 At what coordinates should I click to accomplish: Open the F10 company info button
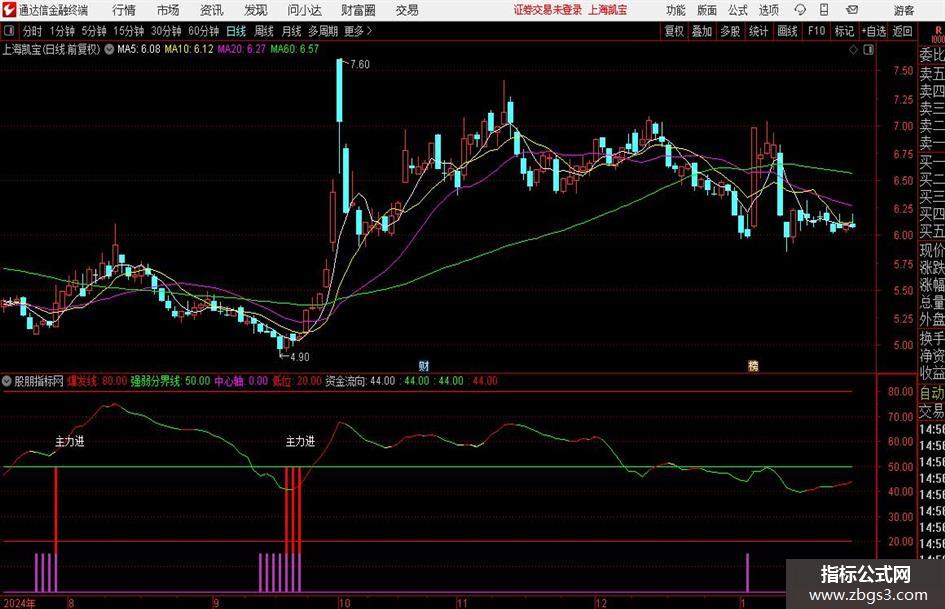point(816,31)
